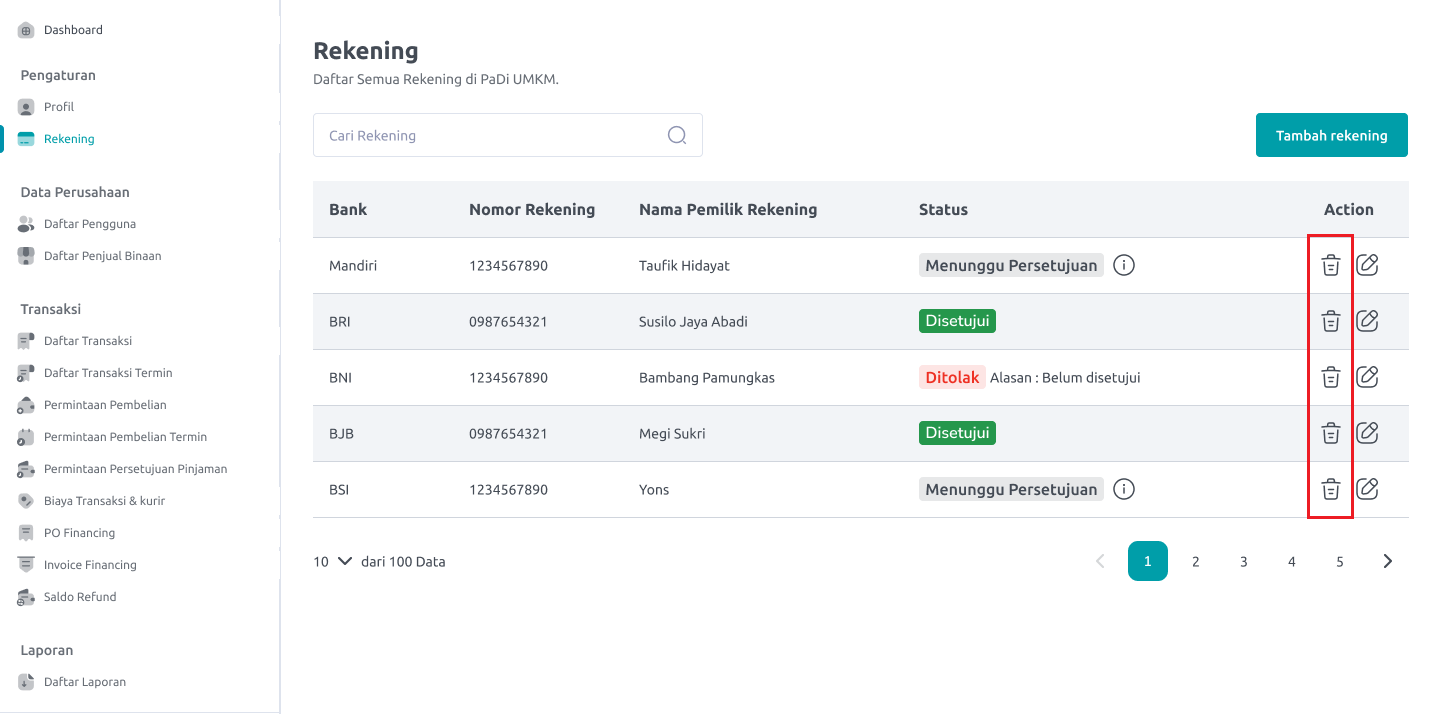The height and width of the screenshot is (714, 1440).
Task: Click account number in the BRI row
Action: pos(508,322)
